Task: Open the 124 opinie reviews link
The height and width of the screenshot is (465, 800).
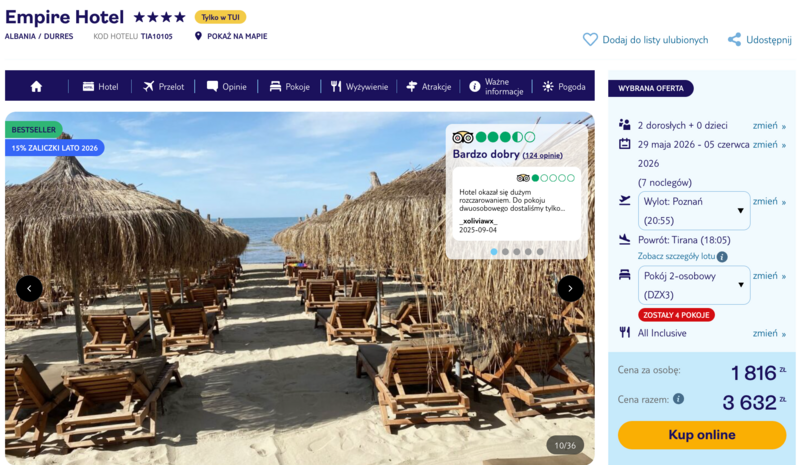Action: 542,155
